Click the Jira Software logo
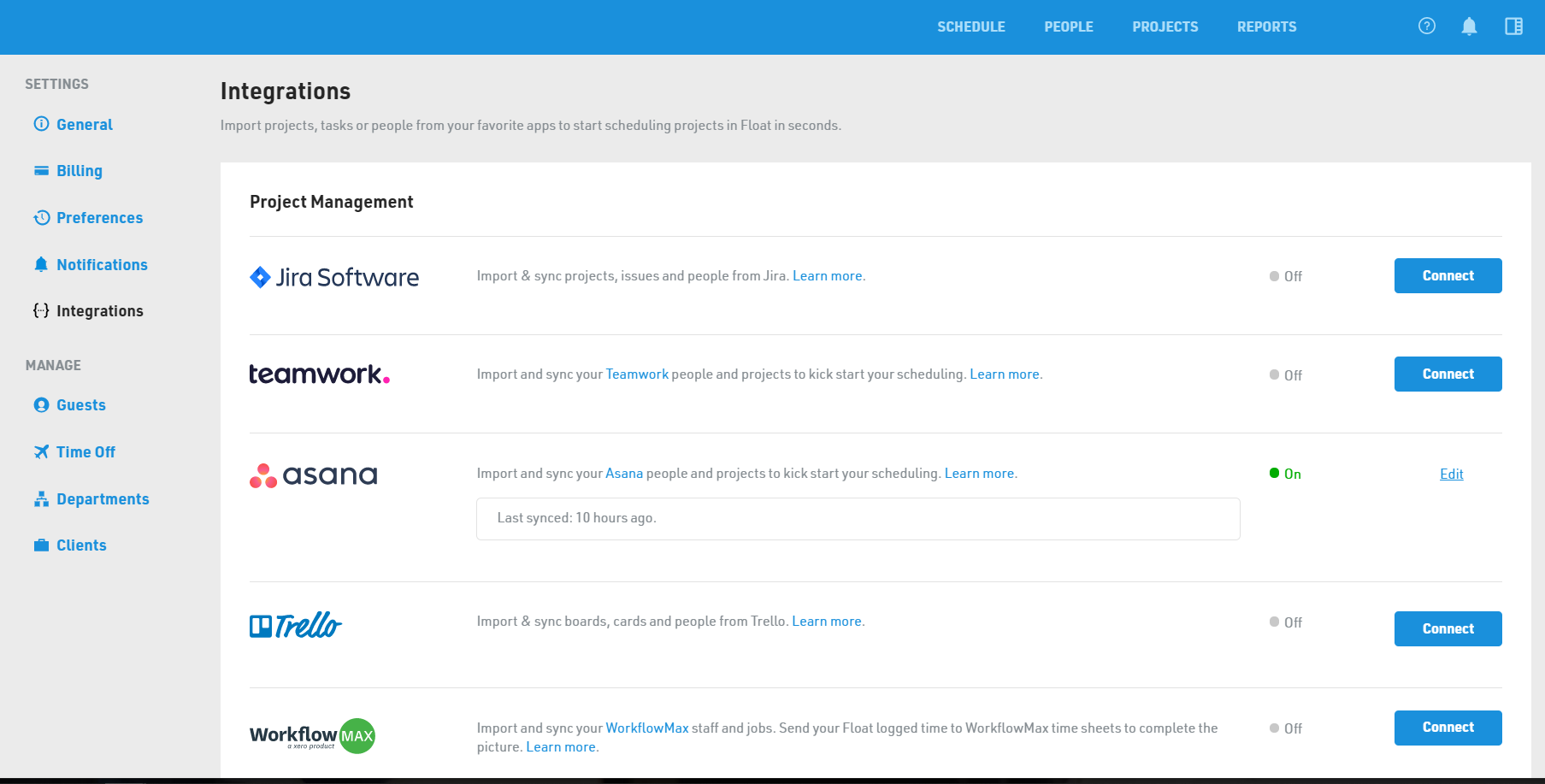 tap(334, 277)
